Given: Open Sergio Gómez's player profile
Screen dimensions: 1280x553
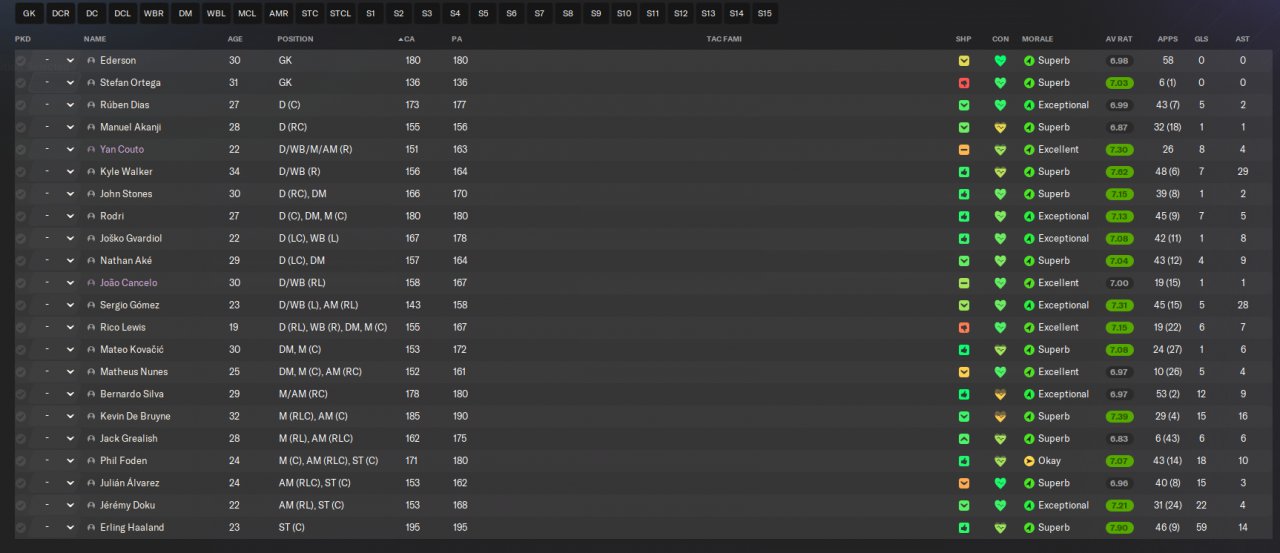Looking at the screenshot, I should [x=129, y=305].
